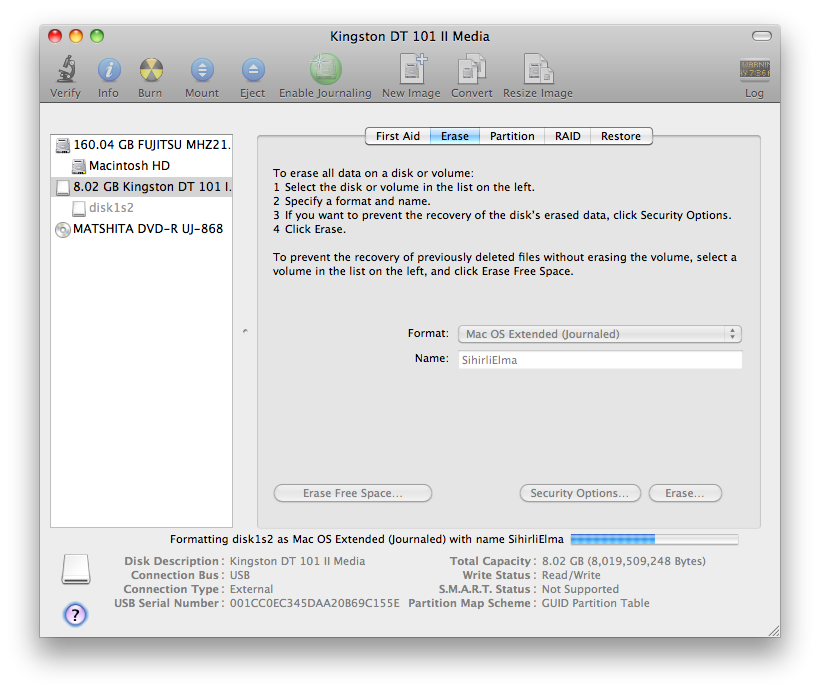
Task: Click the Resize Image icon
Action: click(x=538, y=71)
